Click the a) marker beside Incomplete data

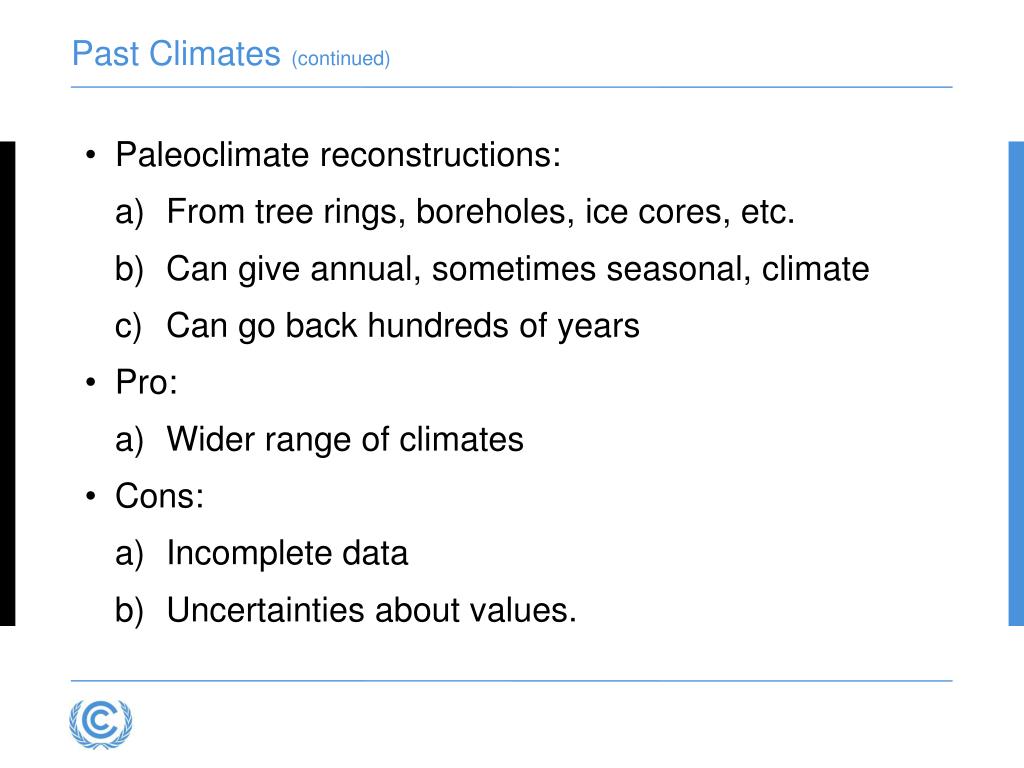pos(129,555)
